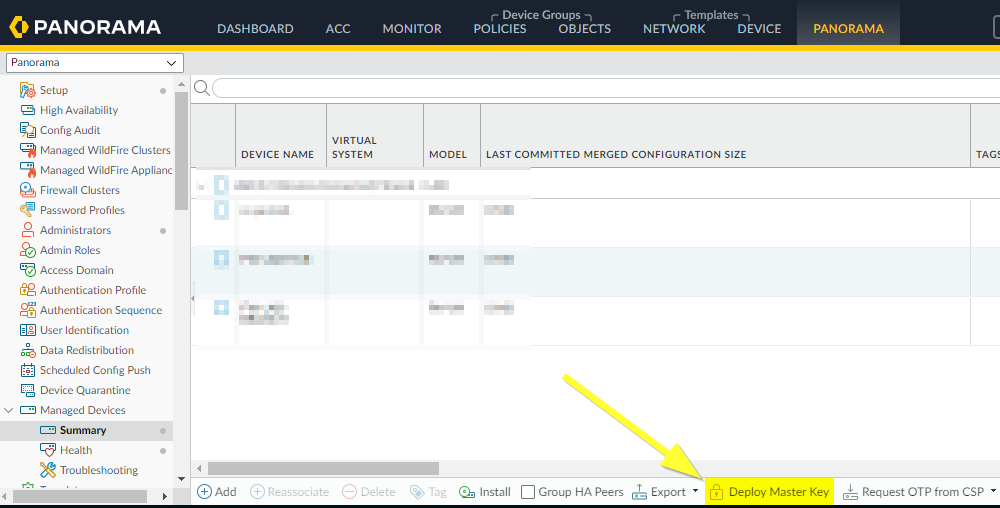This screenshot has width=1000, height=508.
Task: Open the Export dropdown arrow
Action: pos(695,491)
